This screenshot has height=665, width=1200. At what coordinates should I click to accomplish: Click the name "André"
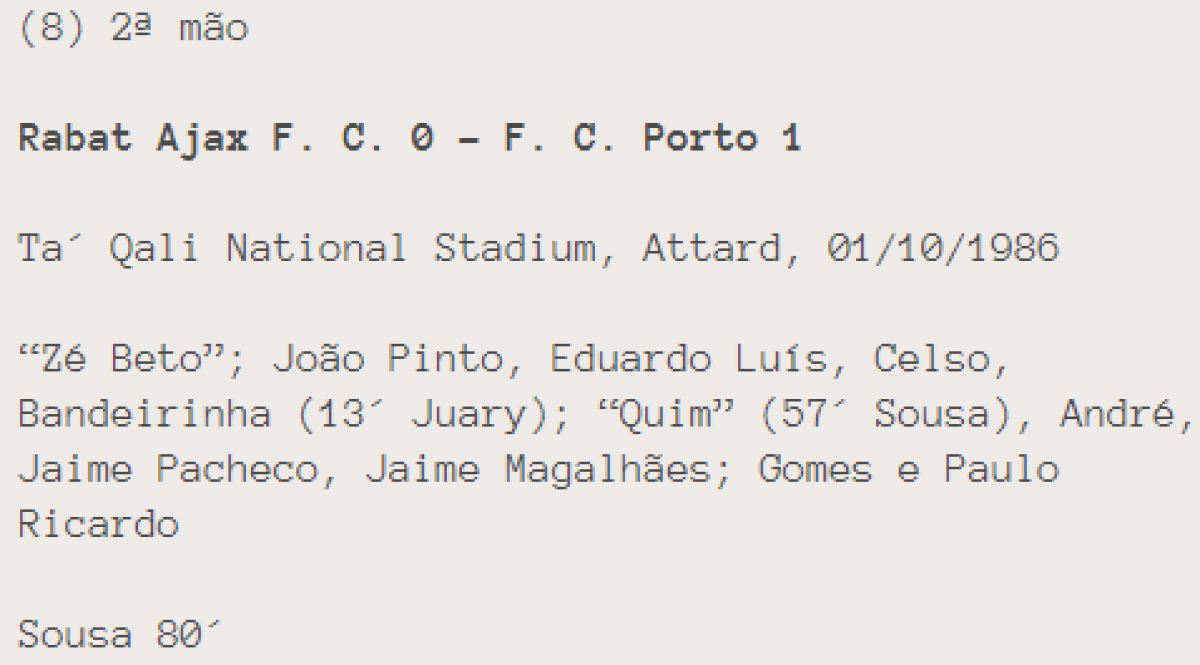coord(1119,413)
